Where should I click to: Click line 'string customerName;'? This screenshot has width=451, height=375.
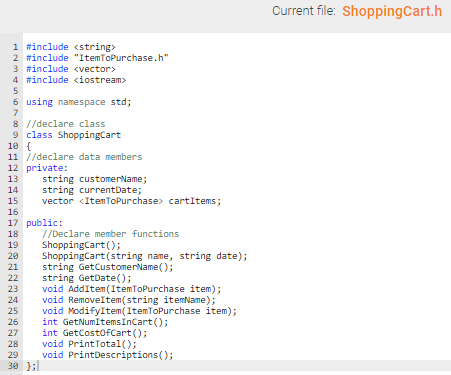tap(95, 179)
